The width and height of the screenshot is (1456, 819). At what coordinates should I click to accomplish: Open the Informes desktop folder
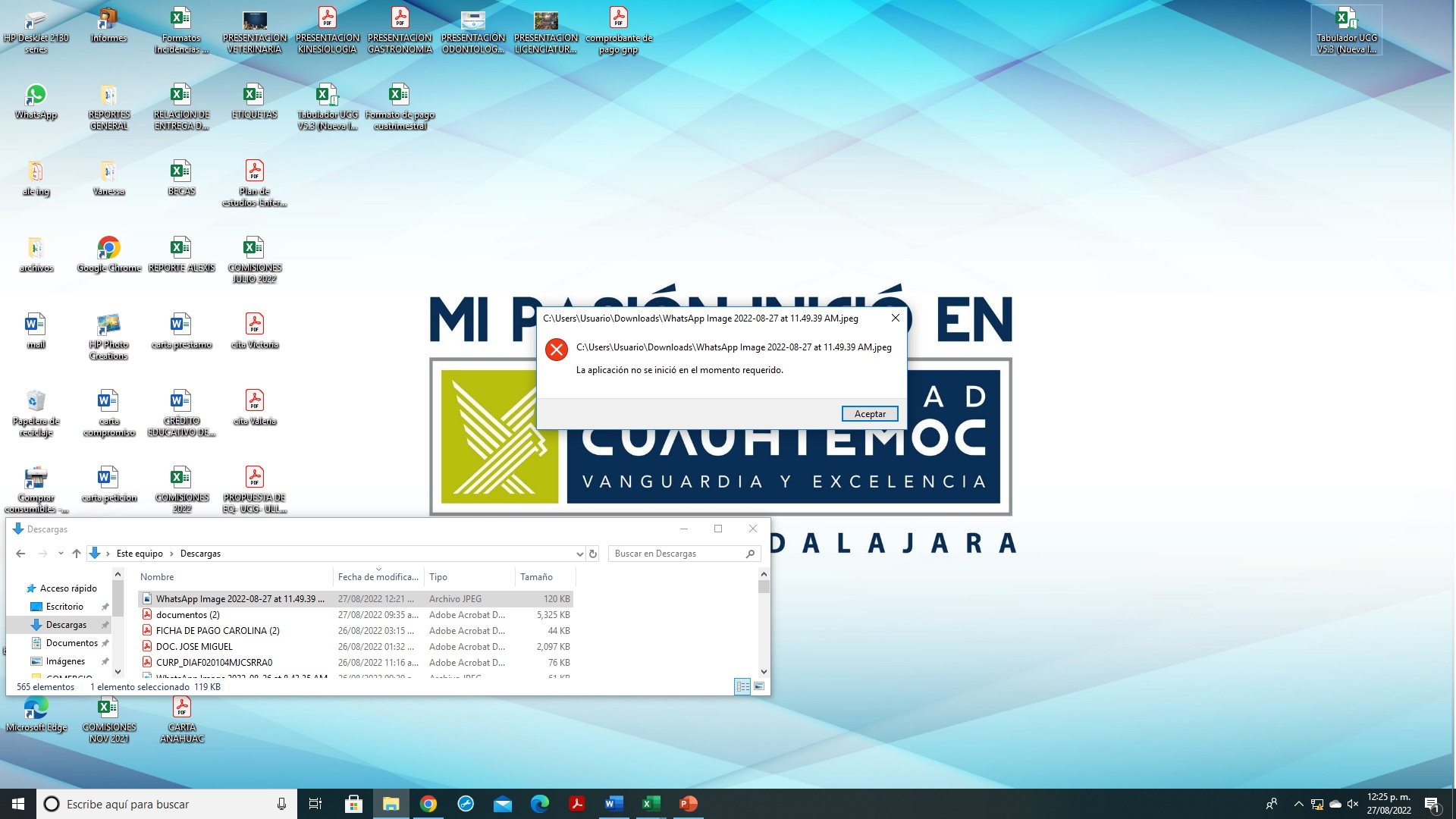point(108,25)
